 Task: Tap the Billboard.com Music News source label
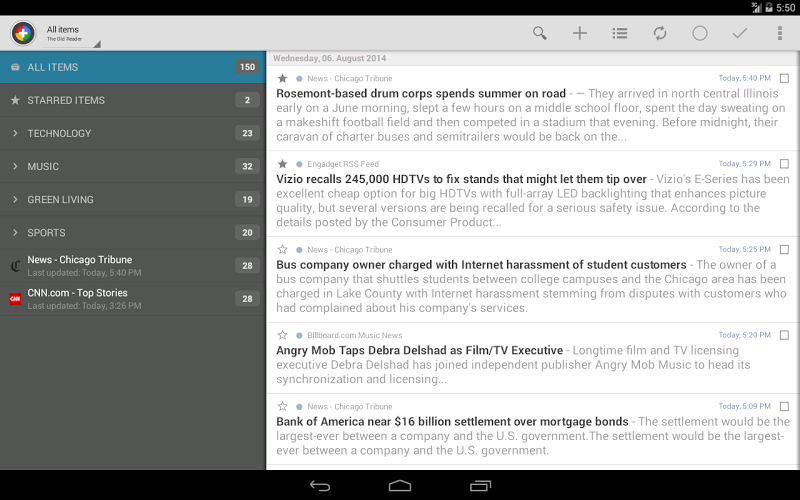[x=355, y=335]
